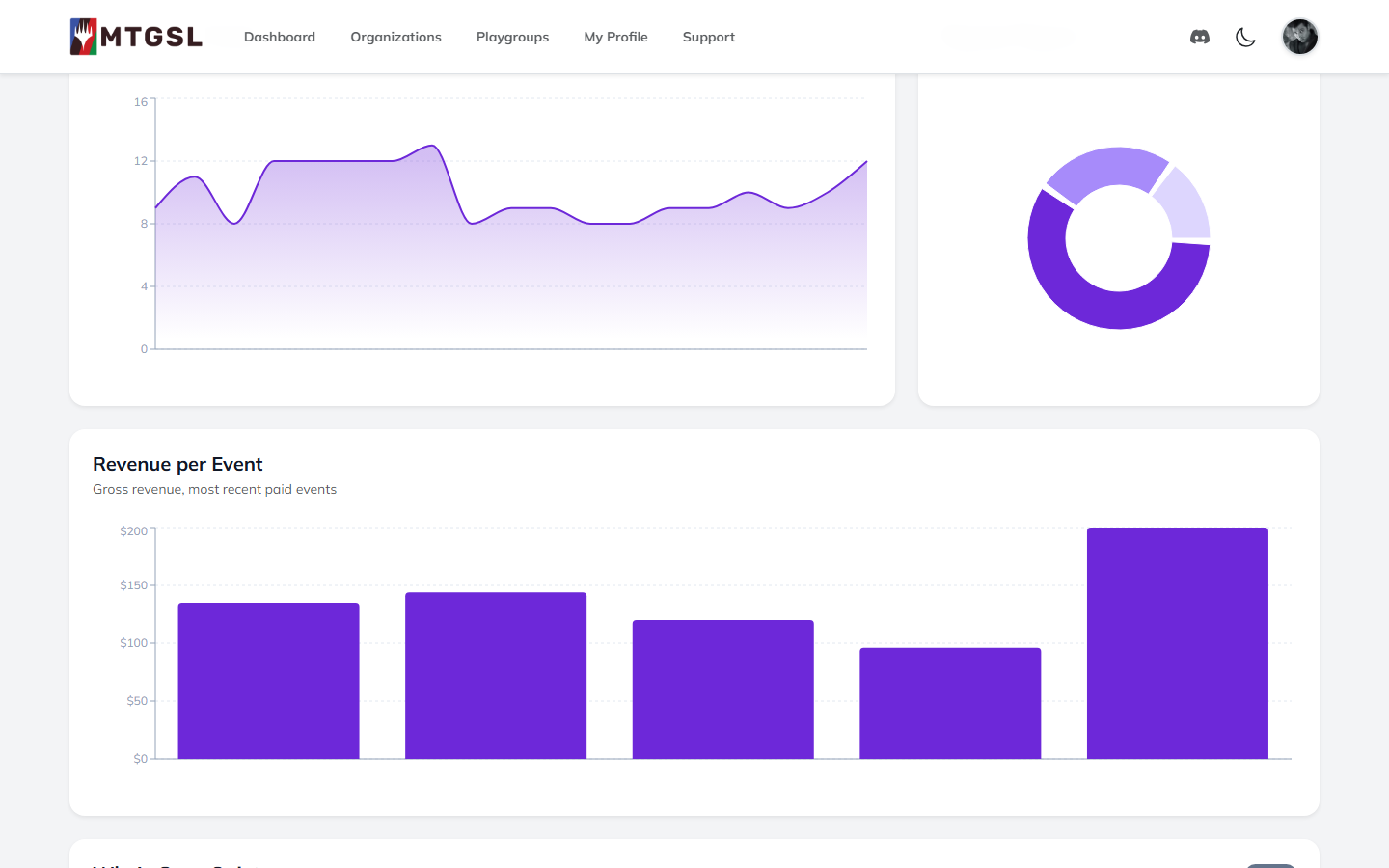Toggle dark mode moon icon
1389x868 pixels.
point(1245,37)
